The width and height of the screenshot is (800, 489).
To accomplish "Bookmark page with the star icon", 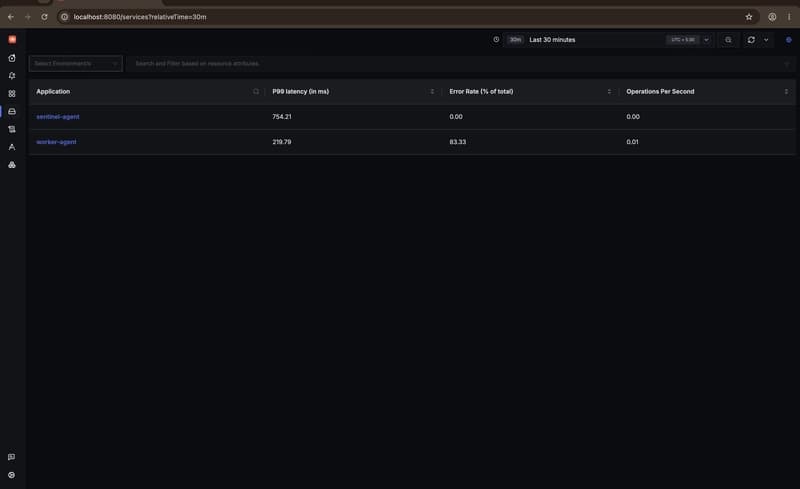I will click(x=748, y=17).
